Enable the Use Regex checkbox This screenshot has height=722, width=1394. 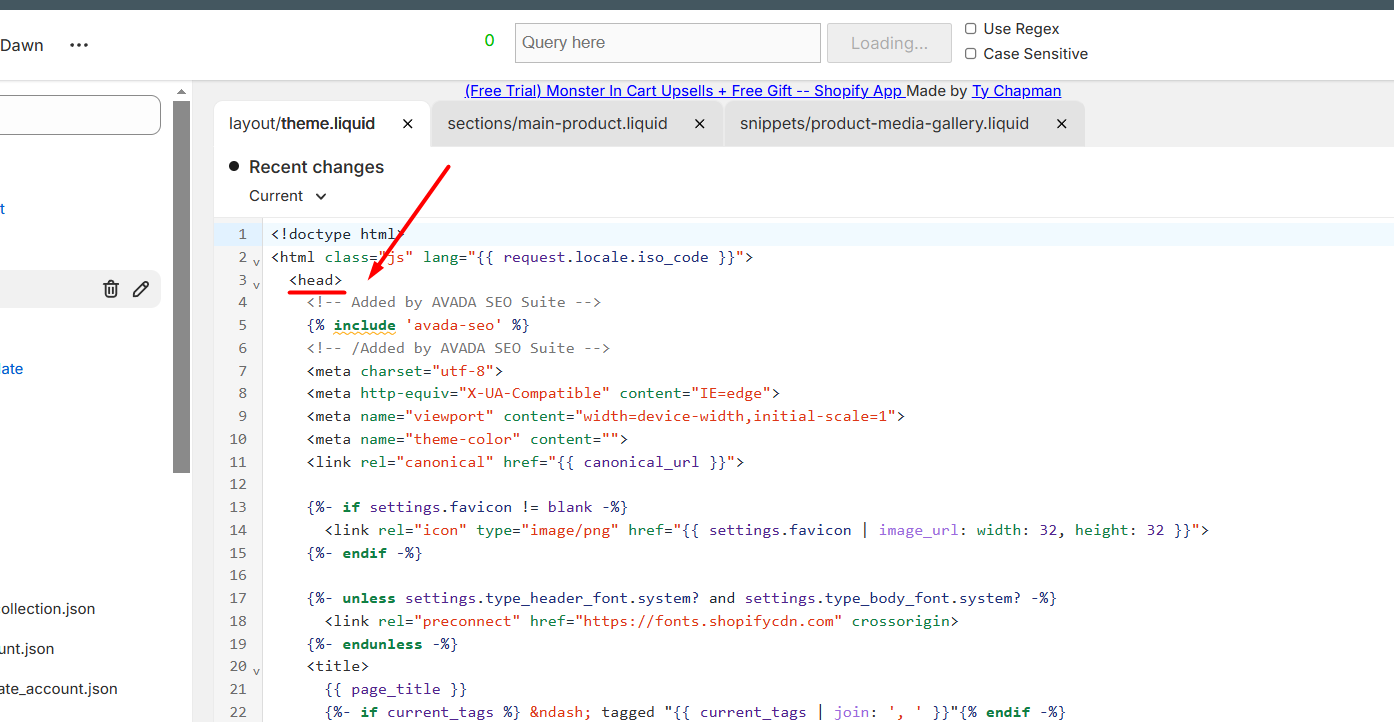coord(971,29)
